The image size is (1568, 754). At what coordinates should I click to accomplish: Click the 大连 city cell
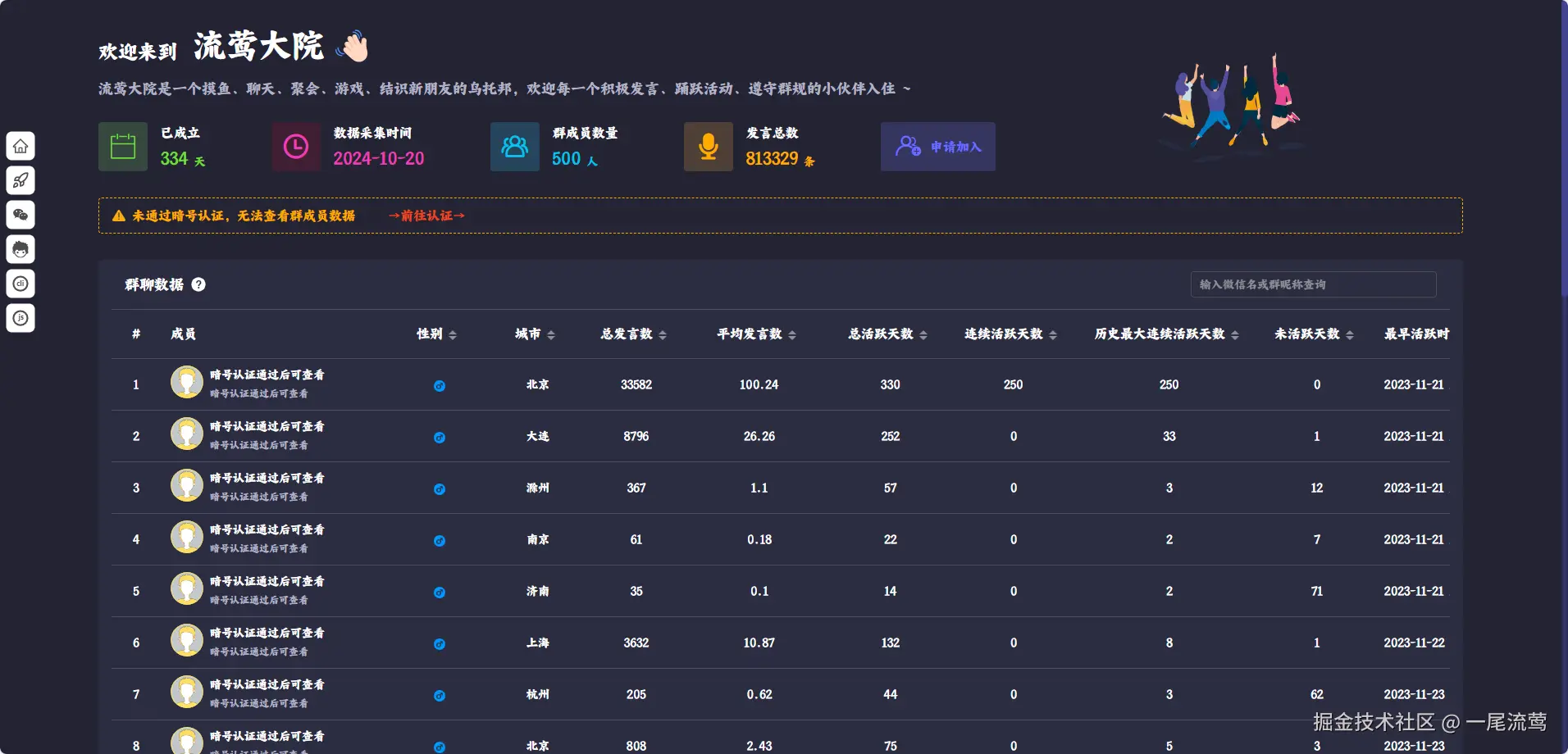(538, 436)
